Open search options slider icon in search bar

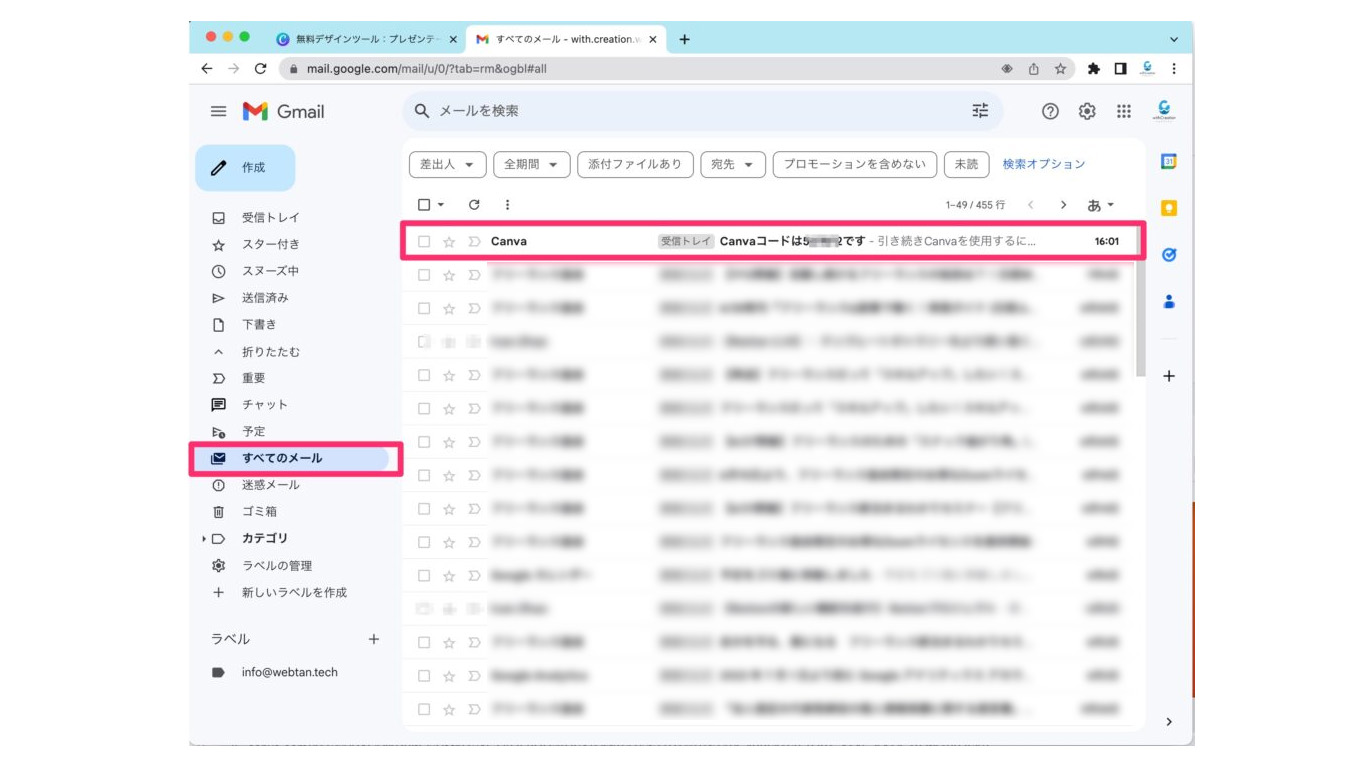click(980, 111)
